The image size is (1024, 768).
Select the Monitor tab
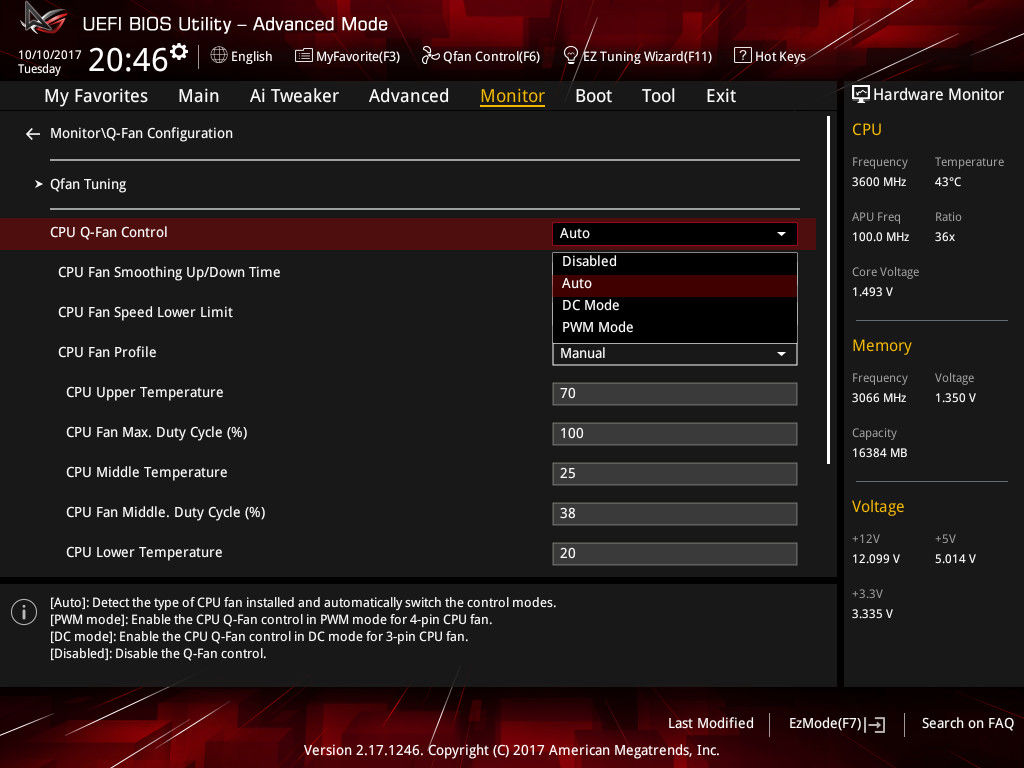coord(513,96)
